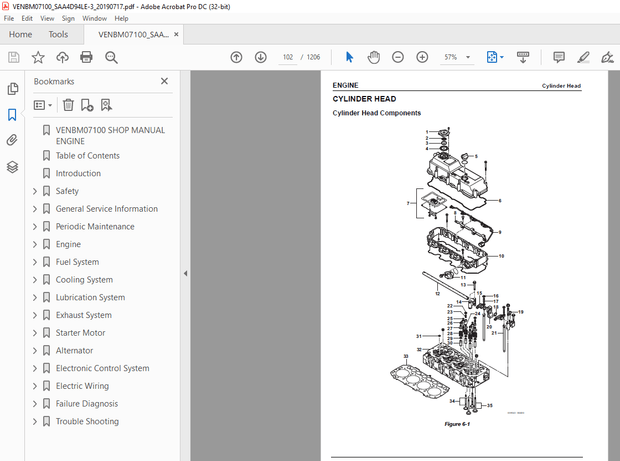Open VENBM07100 SHOP MANUAL ENGINE bookmark
This screenshot has width=620, height=461.
pos(110,136)
